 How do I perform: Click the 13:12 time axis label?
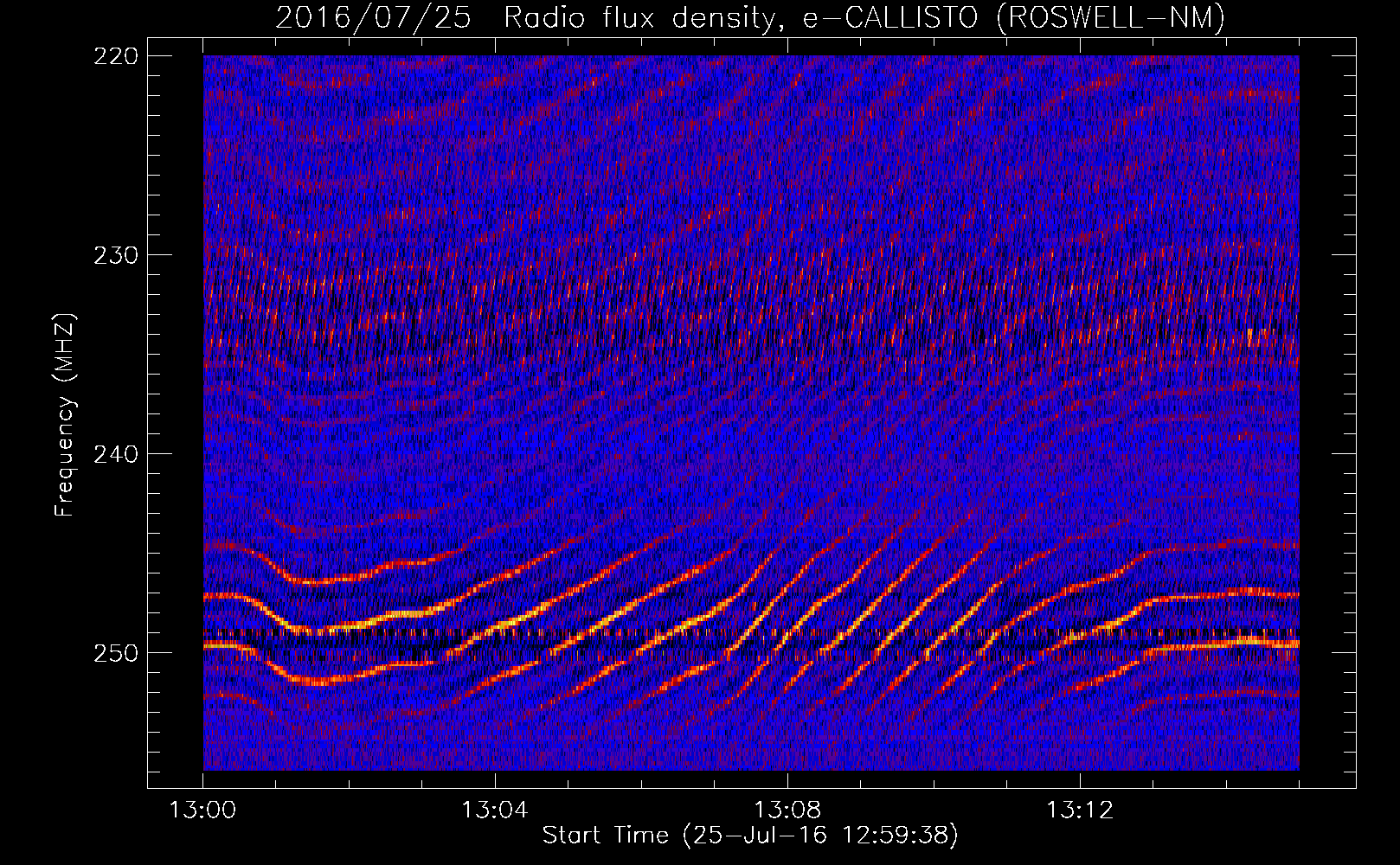coord(1080,811)
